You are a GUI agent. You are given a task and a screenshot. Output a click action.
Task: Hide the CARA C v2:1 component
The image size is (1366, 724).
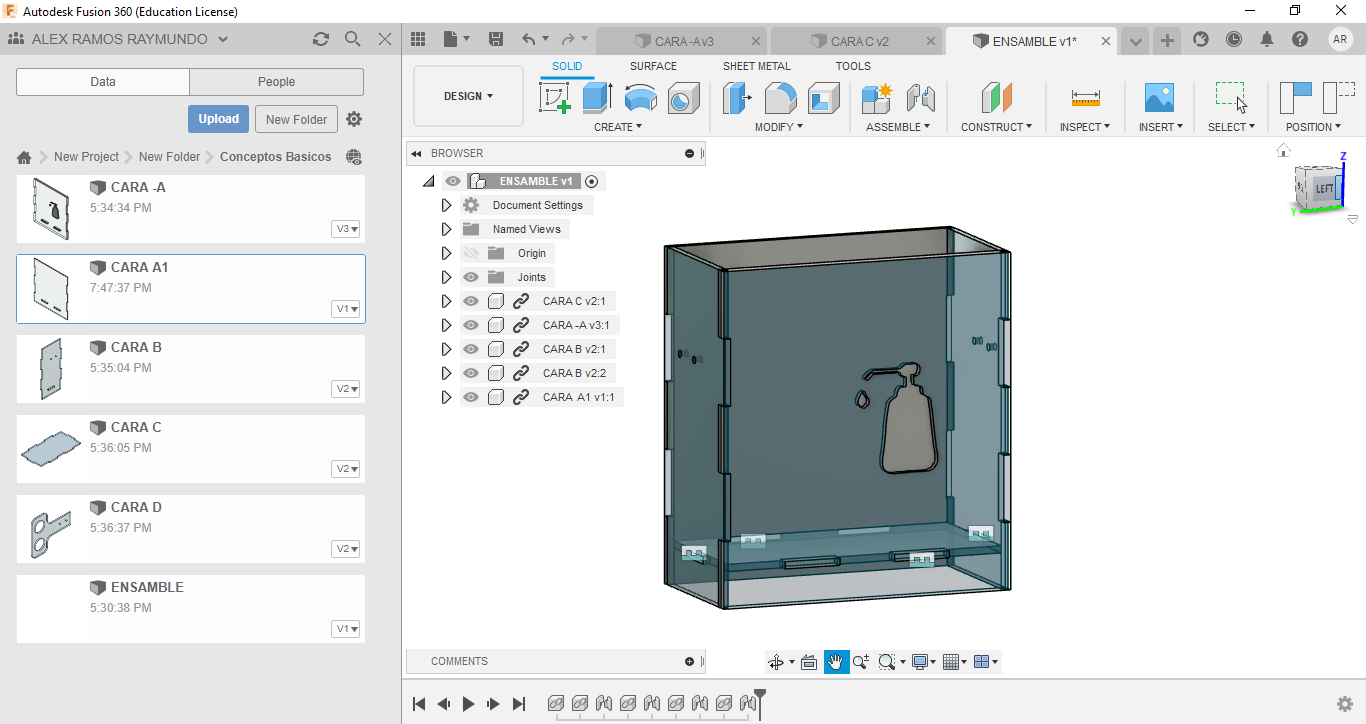[x=471, y=301]
